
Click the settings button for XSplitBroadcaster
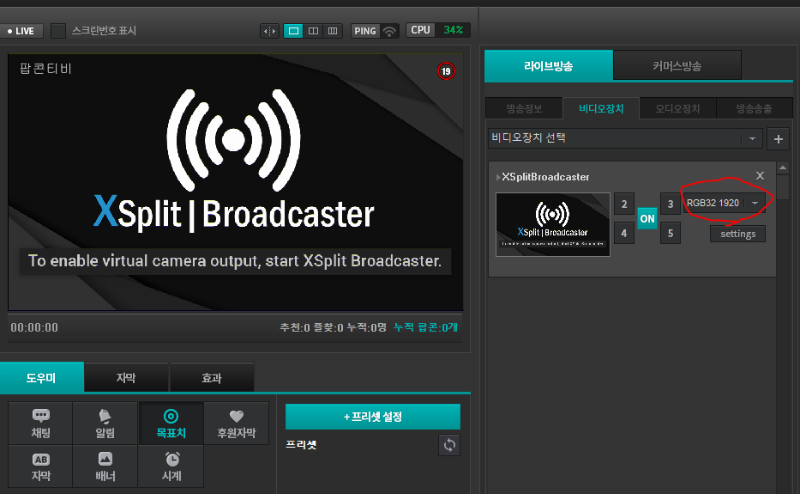(738, 234)
